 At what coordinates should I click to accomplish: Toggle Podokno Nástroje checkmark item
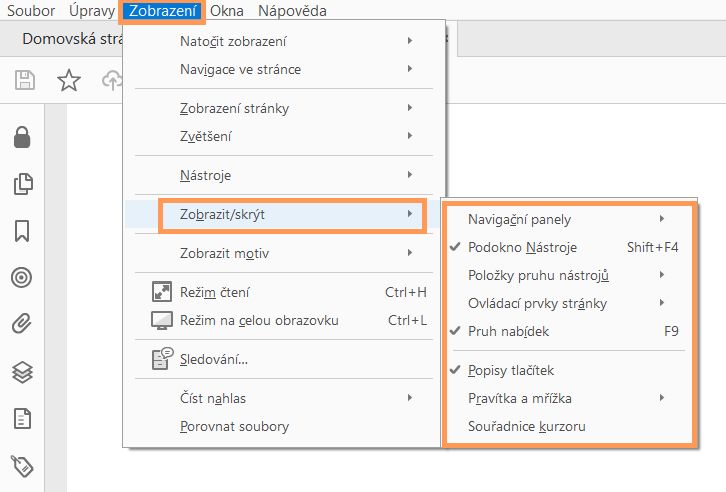click(x=522, y=247)
